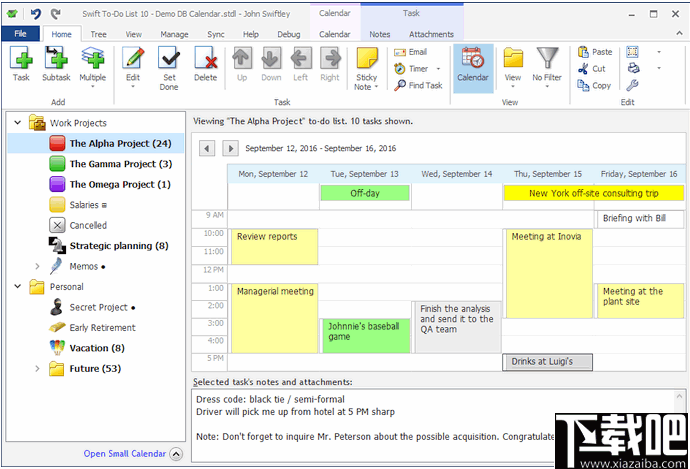Click the Edit task pencil icon

pyautogui.click(x=133, y=59)
